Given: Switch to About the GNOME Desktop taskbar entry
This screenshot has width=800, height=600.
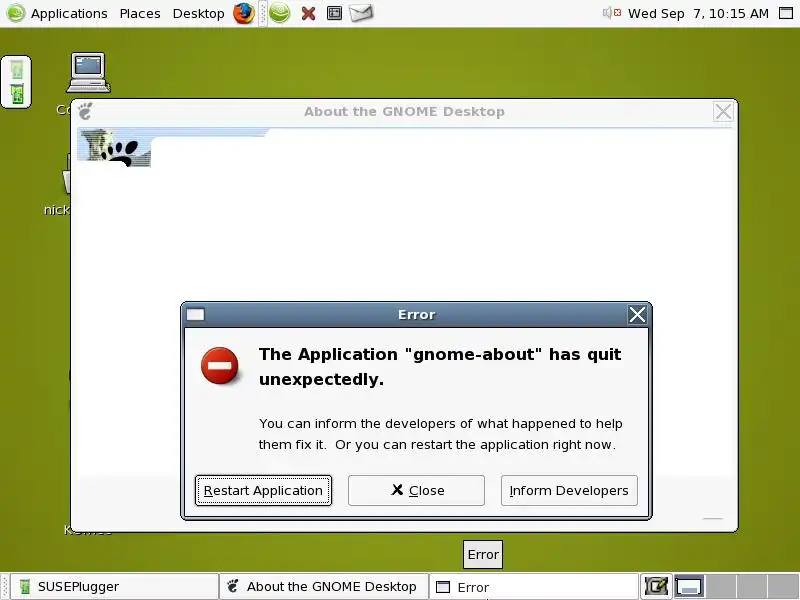Looking at the screenshot, I should coord(323,587).
